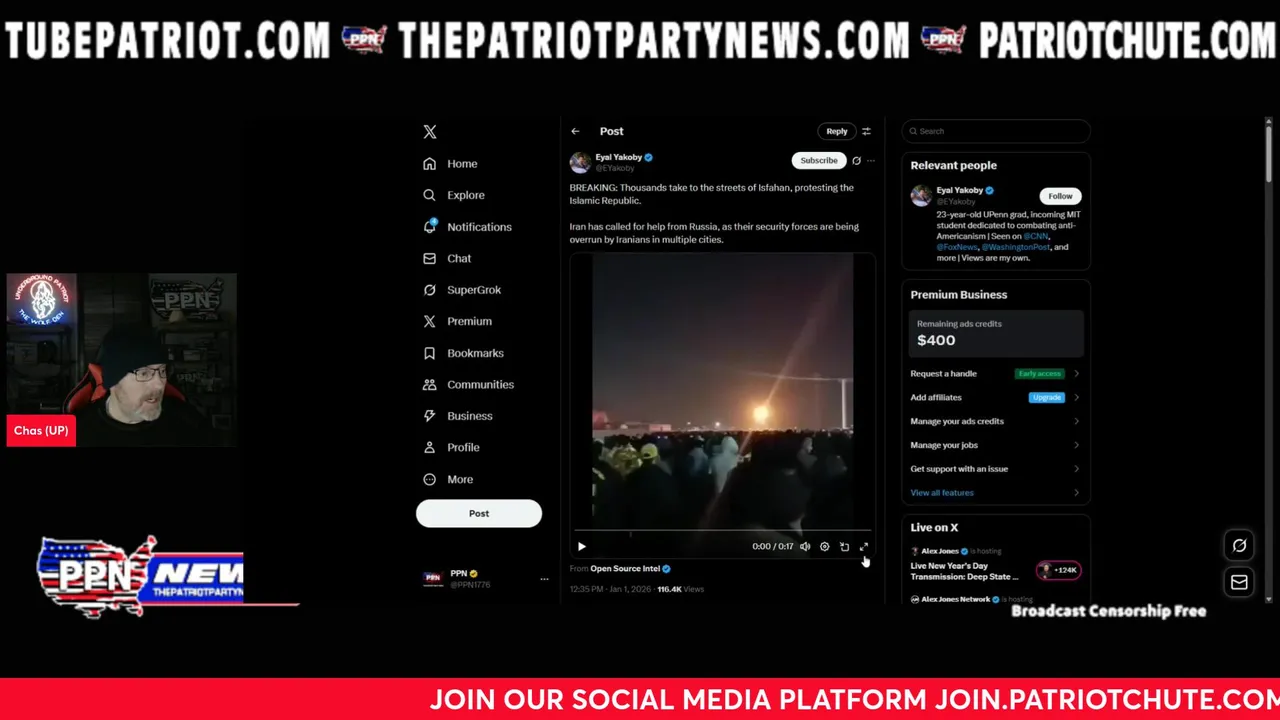Click the X search field
The width and height of the screenshot is (1280, 720).
click(x=996, y=131)
